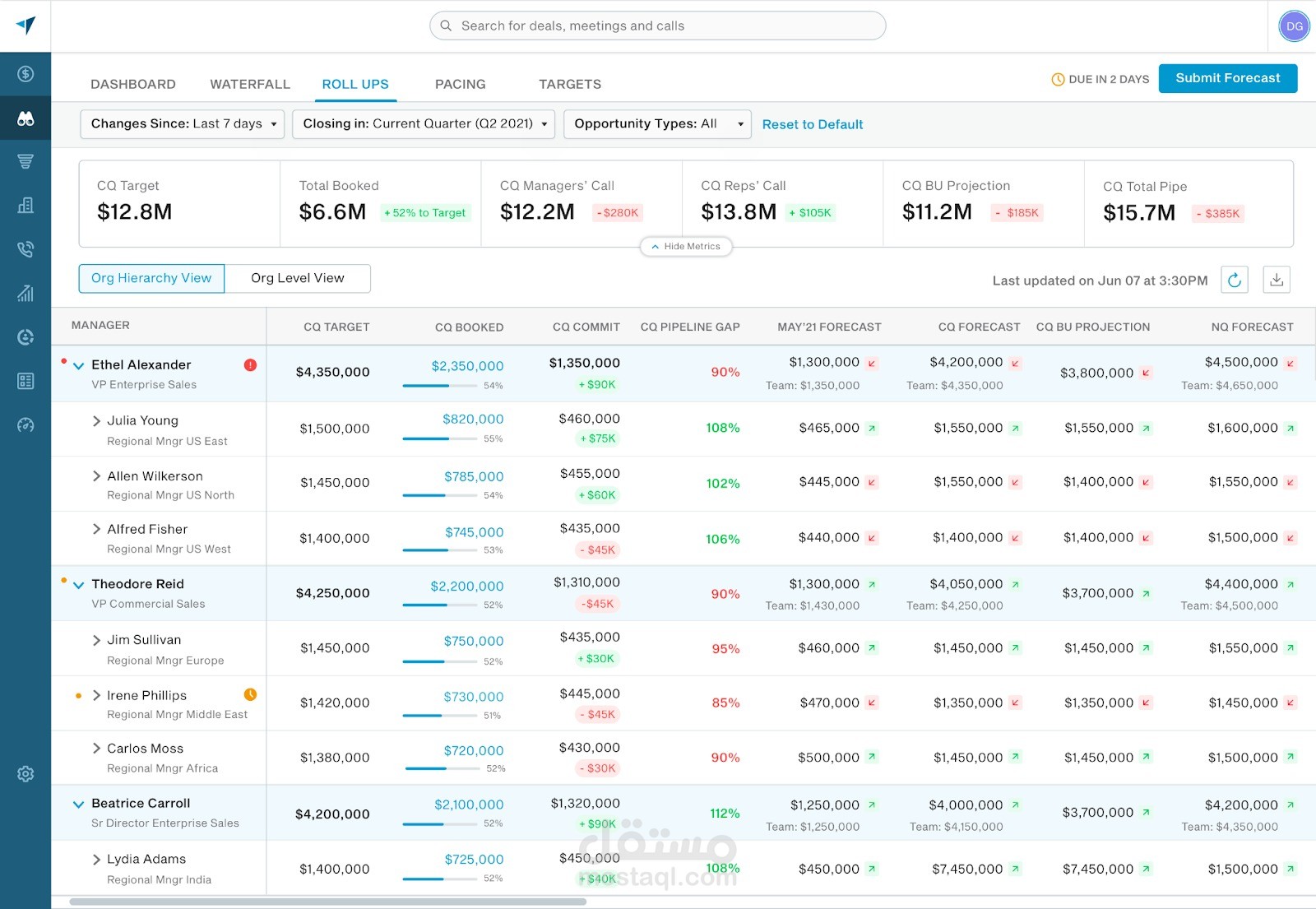Open the gauge sidebar icon
The width and height of the screenshot is (1316, 909).
(x=25, y=425)
